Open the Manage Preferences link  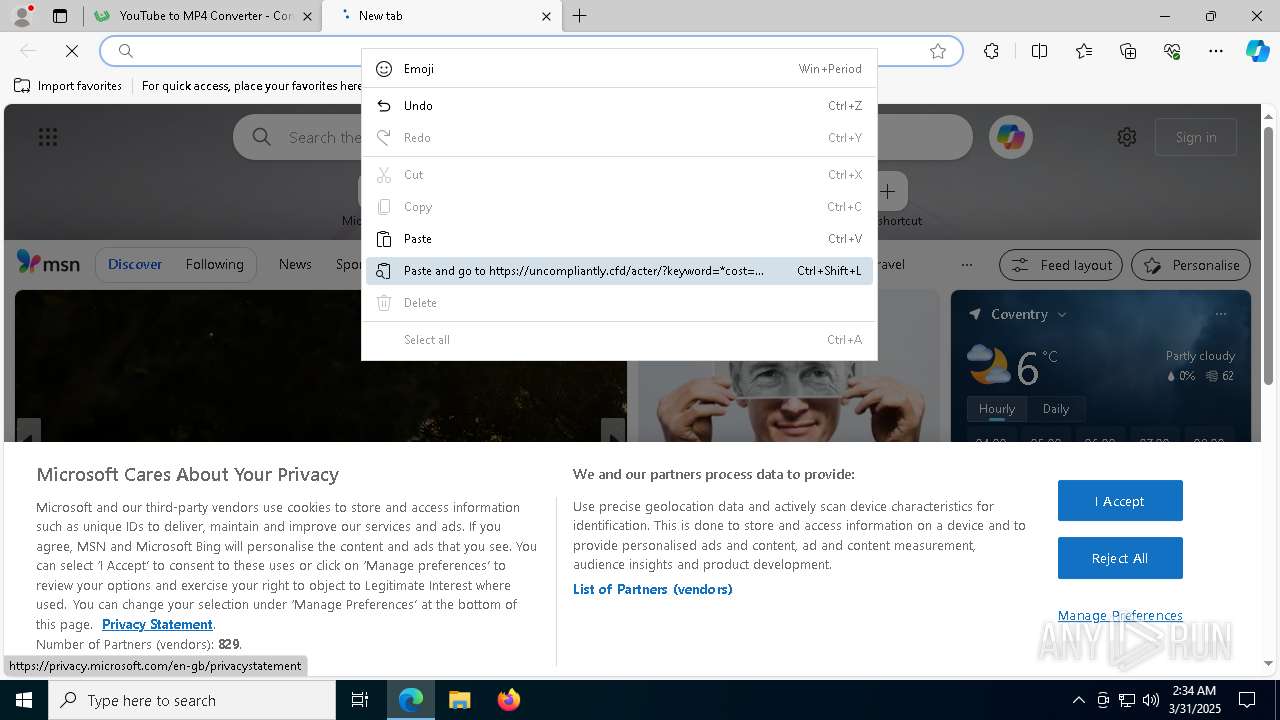tap(1120, 616)
